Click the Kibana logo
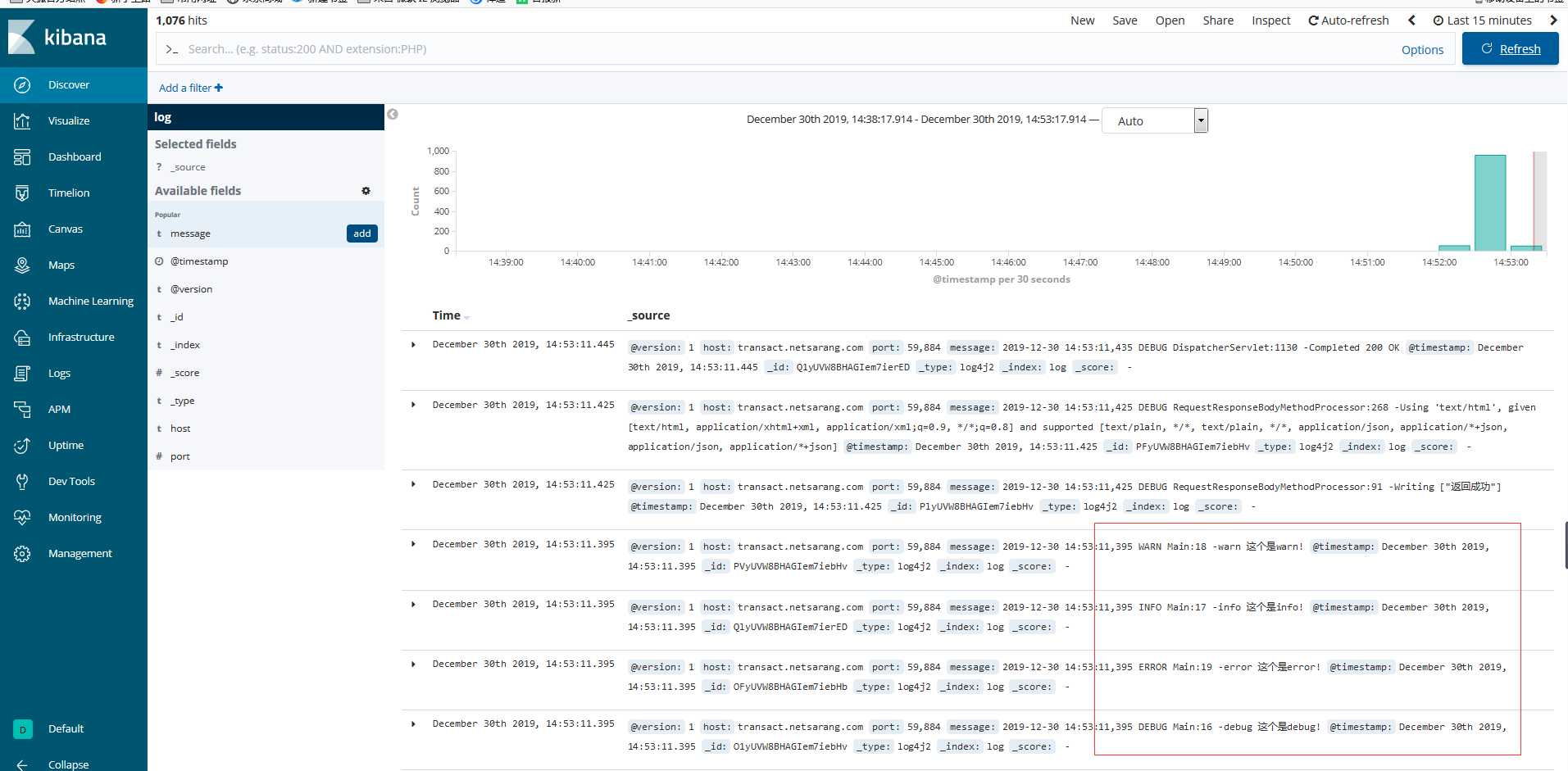Viewport: 1568px width, 771px height. tap(57, 37)
